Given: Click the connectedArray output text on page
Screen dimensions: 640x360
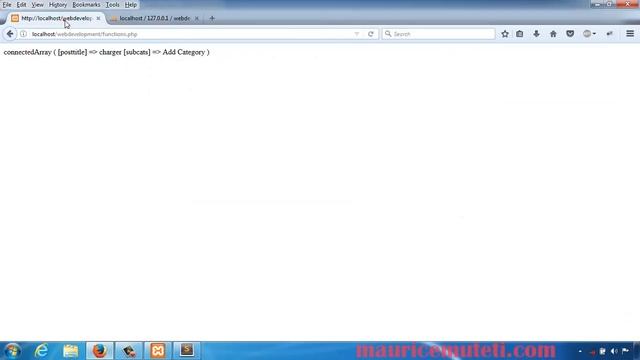Looking at the screenshot, I should pos(107,52).
